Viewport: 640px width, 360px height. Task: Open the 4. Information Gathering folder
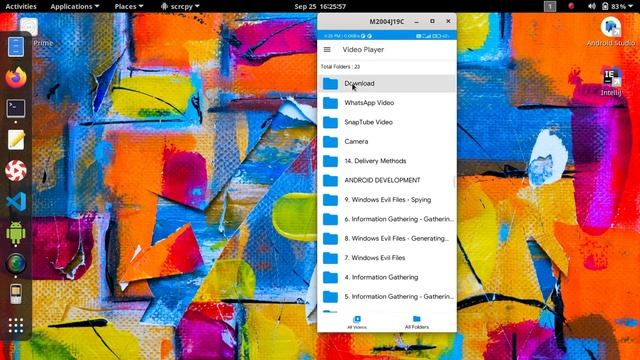387,277
